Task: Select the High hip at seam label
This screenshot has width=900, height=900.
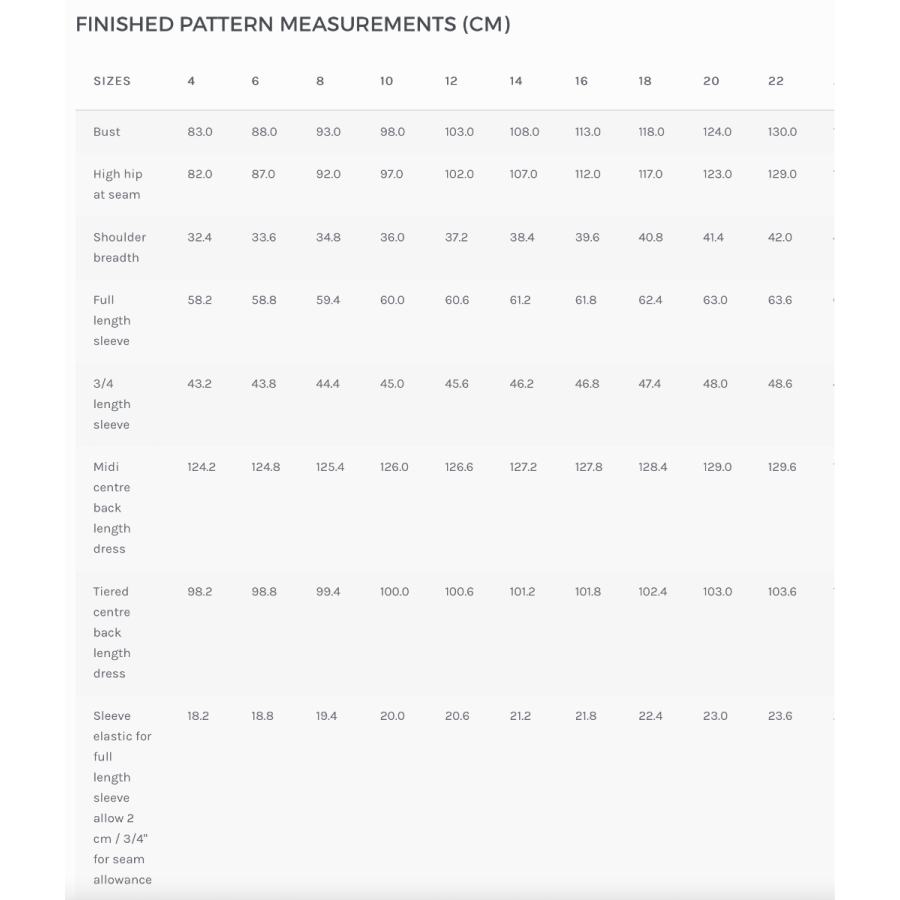Action: tap(118, 184)
